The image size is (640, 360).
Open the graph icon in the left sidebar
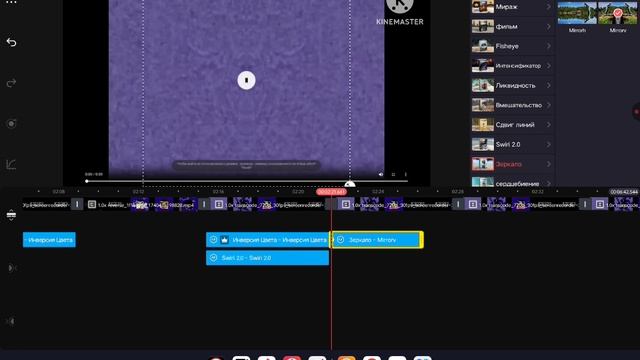pyautogui.click(x=11, y=164)
